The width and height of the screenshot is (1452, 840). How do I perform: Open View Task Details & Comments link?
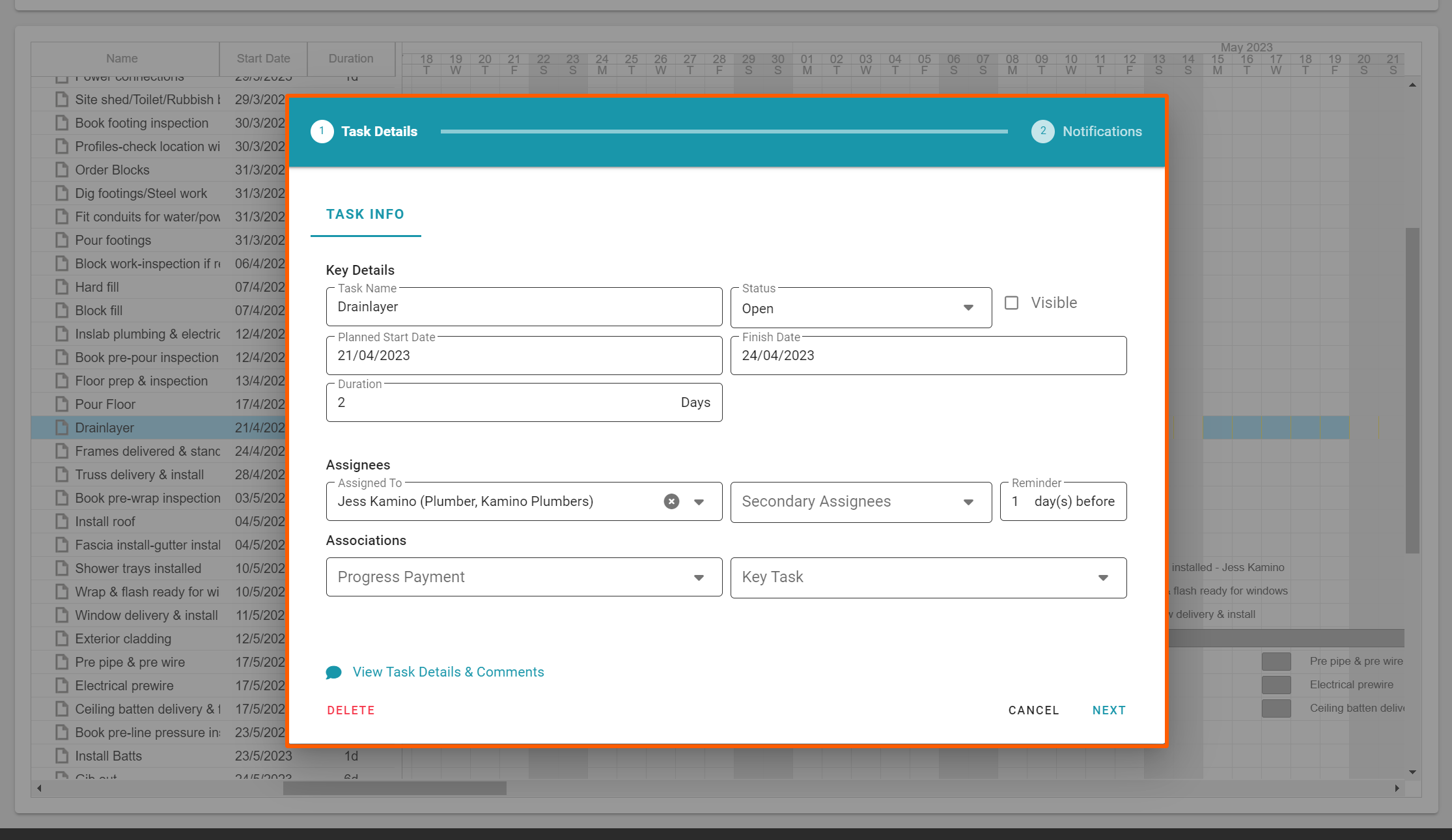[448, 672]
